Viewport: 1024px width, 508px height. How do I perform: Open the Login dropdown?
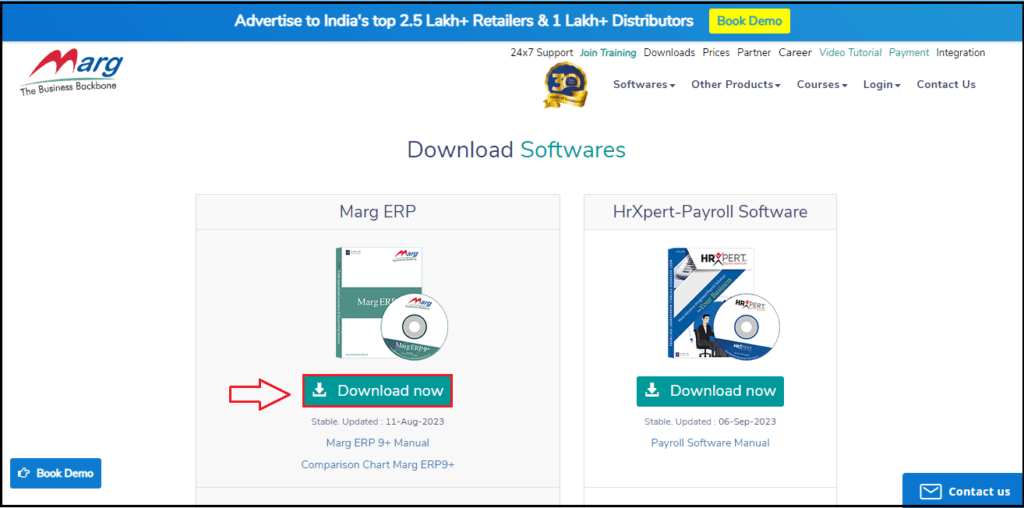pyautogui.click(x=882, y=84)
